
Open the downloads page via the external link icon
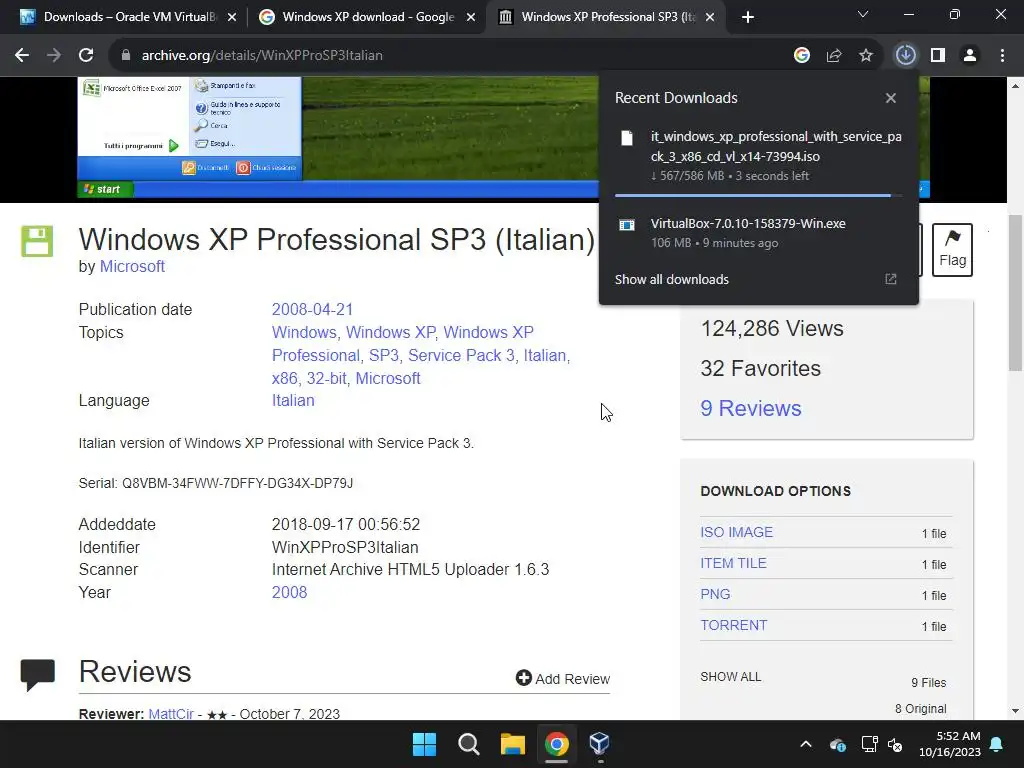[x=891, y=280]
